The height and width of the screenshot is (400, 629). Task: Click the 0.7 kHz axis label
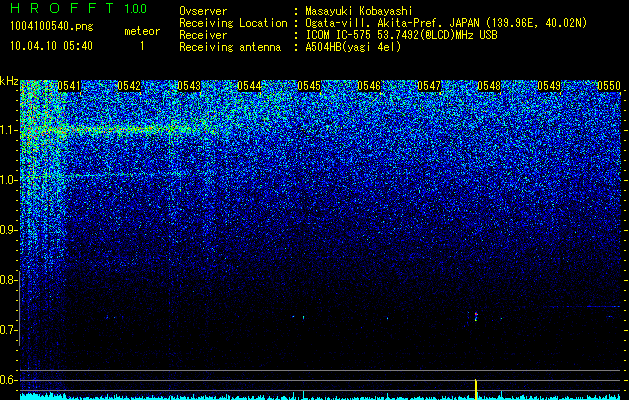8,330
